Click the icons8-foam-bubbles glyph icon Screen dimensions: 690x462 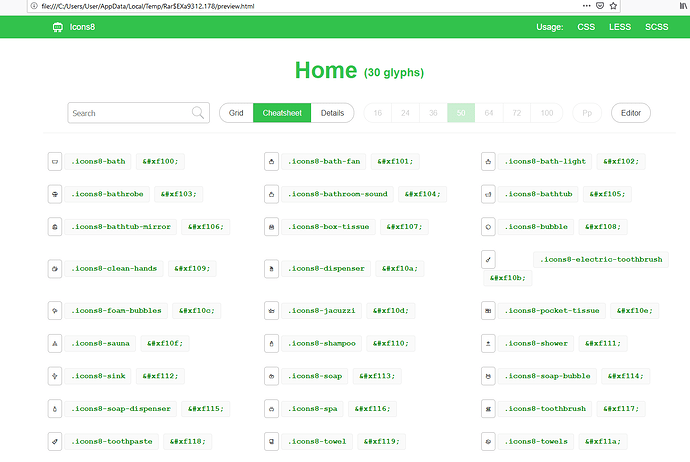coord(55,311)
